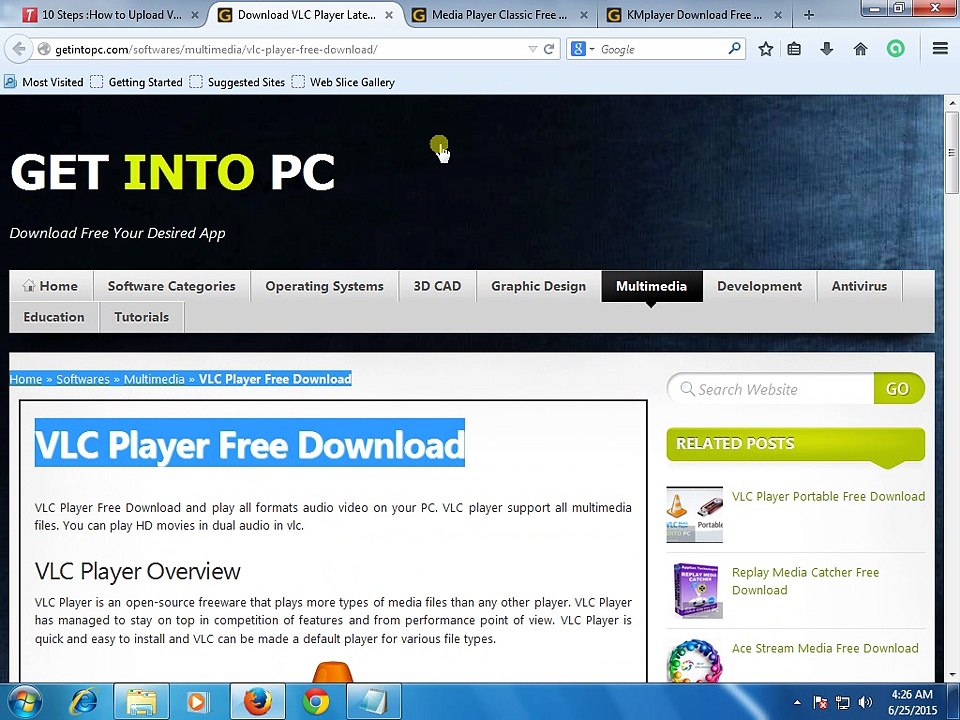Open the Development menu
The image size is (960, 720).
coord(759,286)
